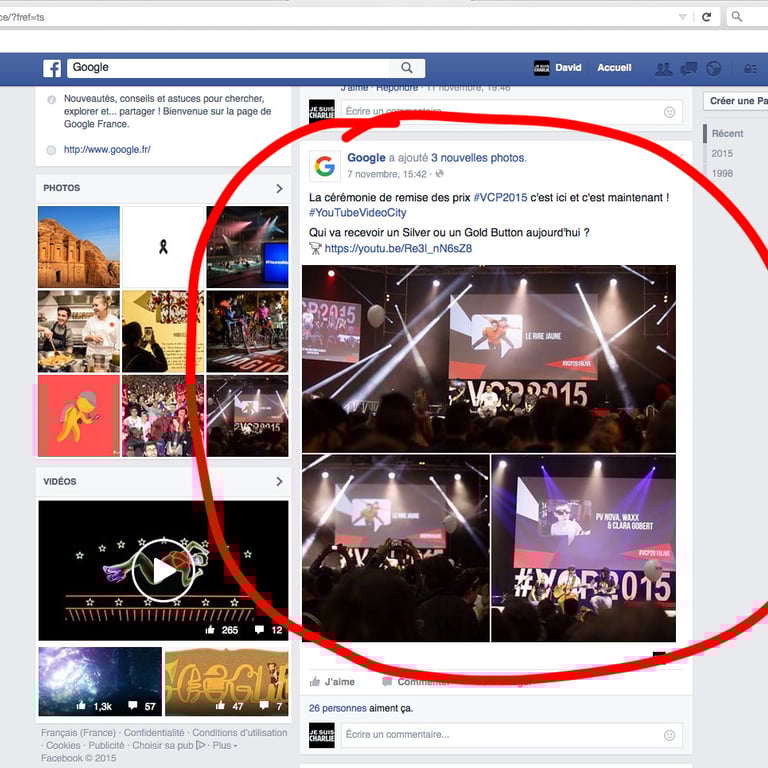Open the large VCP2015 stage photo
Viewport: 768px width, 768px height.
[489, 359]
